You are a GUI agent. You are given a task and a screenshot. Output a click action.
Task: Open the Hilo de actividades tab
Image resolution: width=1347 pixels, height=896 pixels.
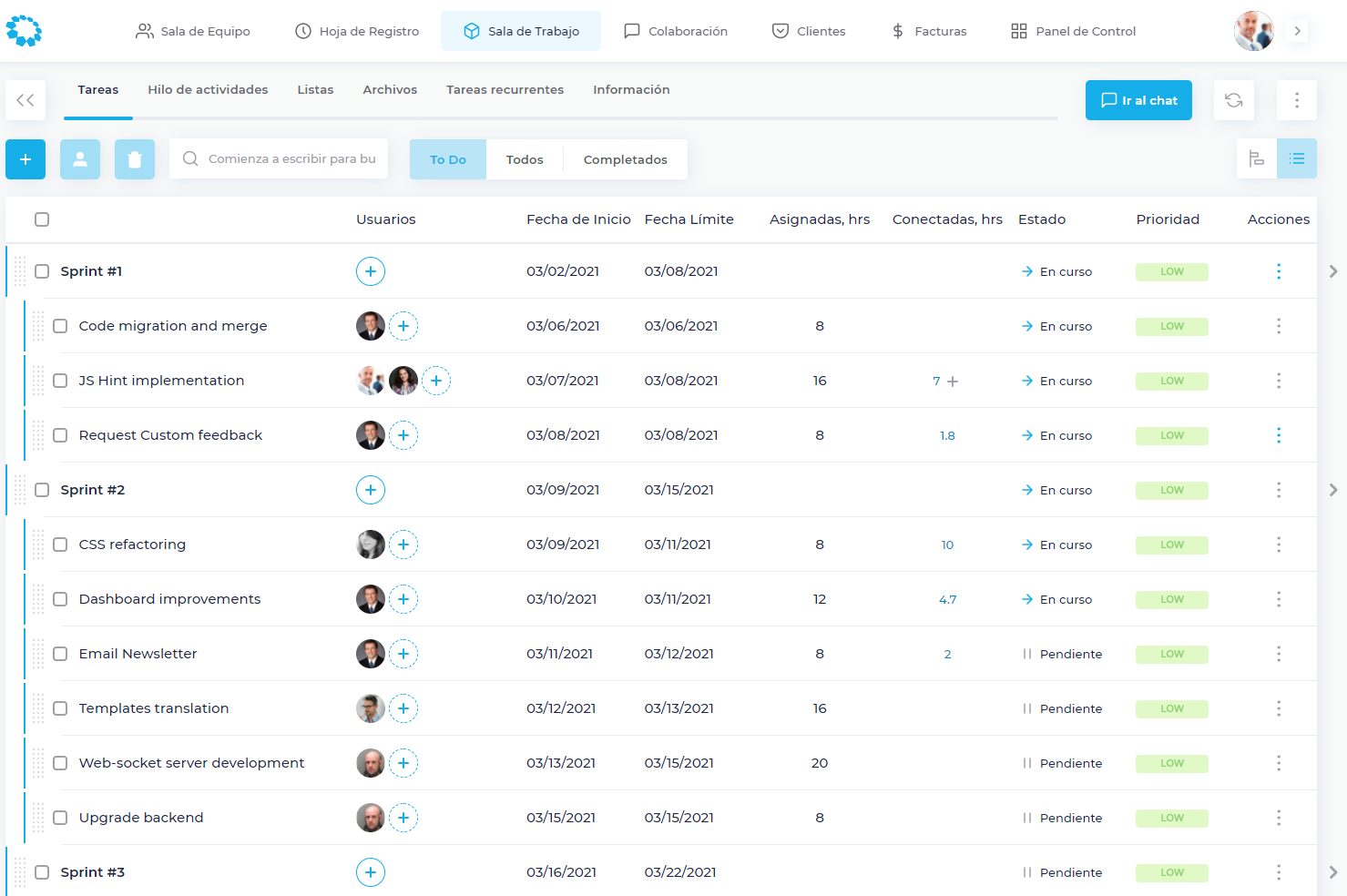208,90
